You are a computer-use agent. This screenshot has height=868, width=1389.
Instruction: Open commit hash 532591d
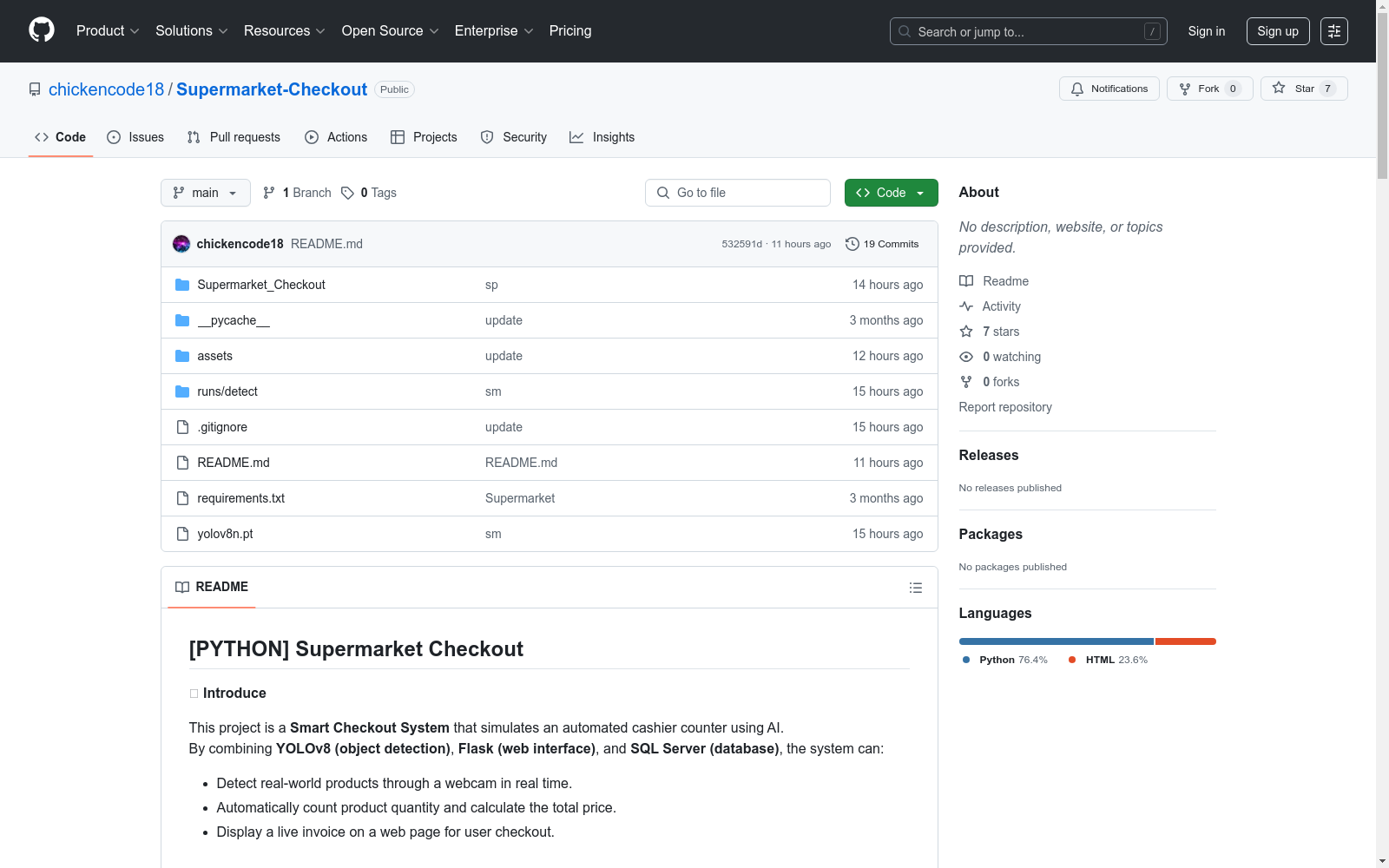pos(741,244)
